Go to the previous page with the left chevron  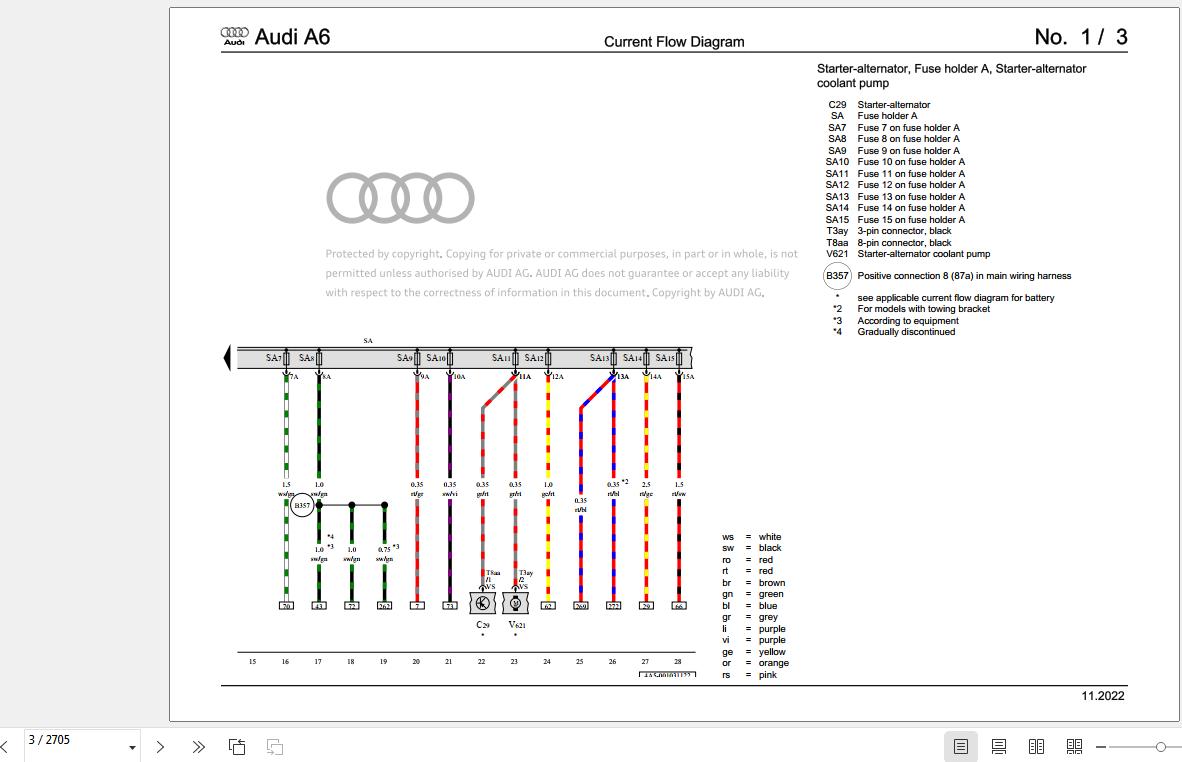(5, 747)
